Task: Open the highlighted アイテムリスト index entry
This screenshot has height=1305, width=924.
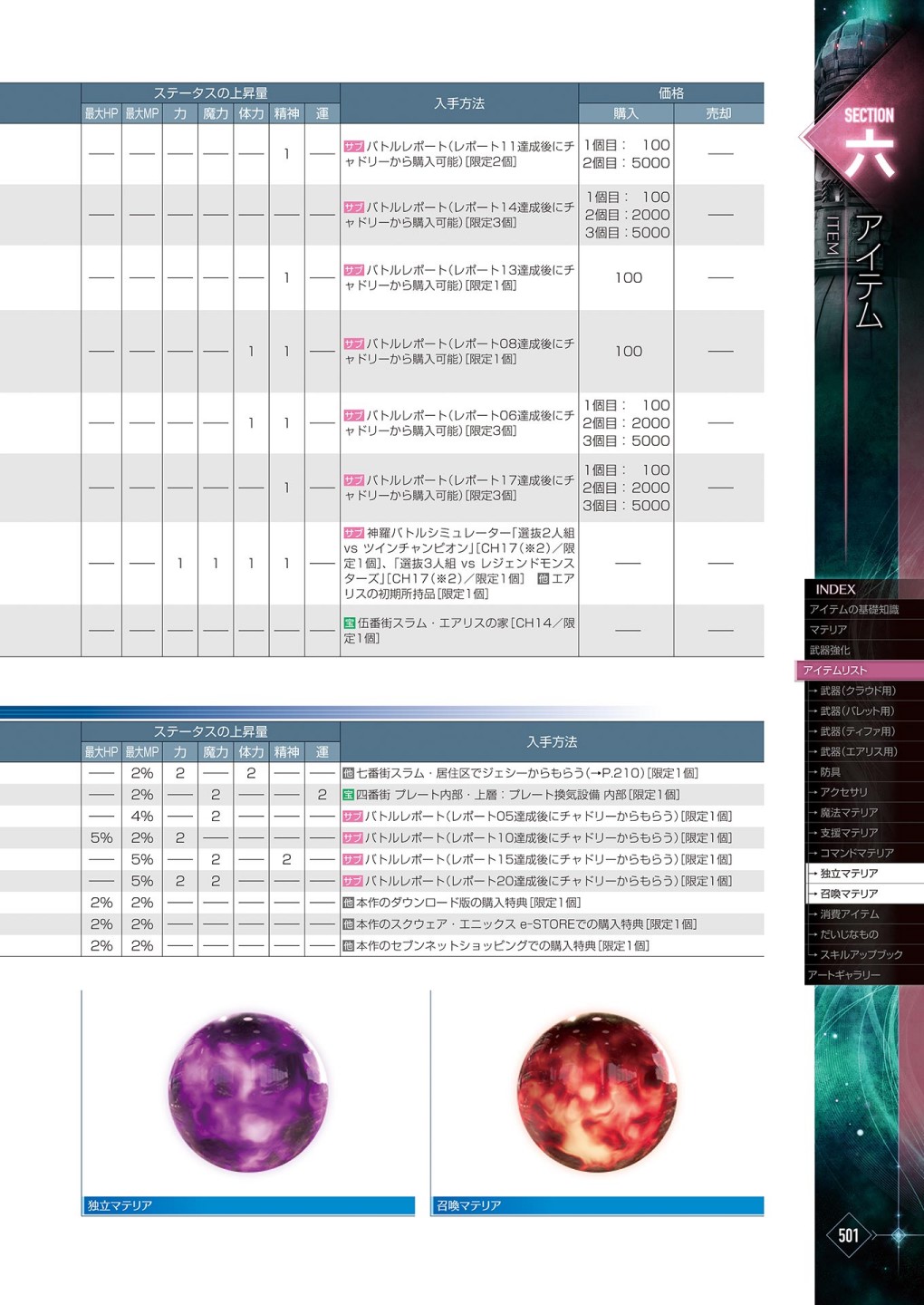Action: coord(835,671)
